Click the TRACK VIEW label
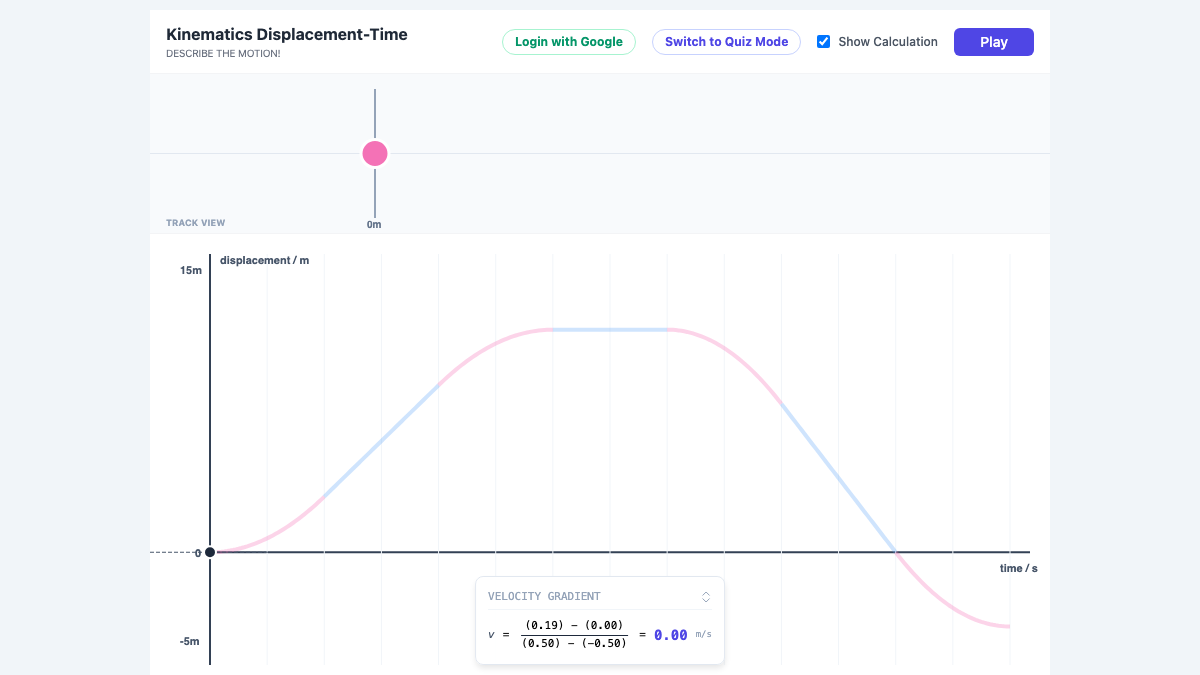Viewport: 1200px width, 675px height. [196, 223]
